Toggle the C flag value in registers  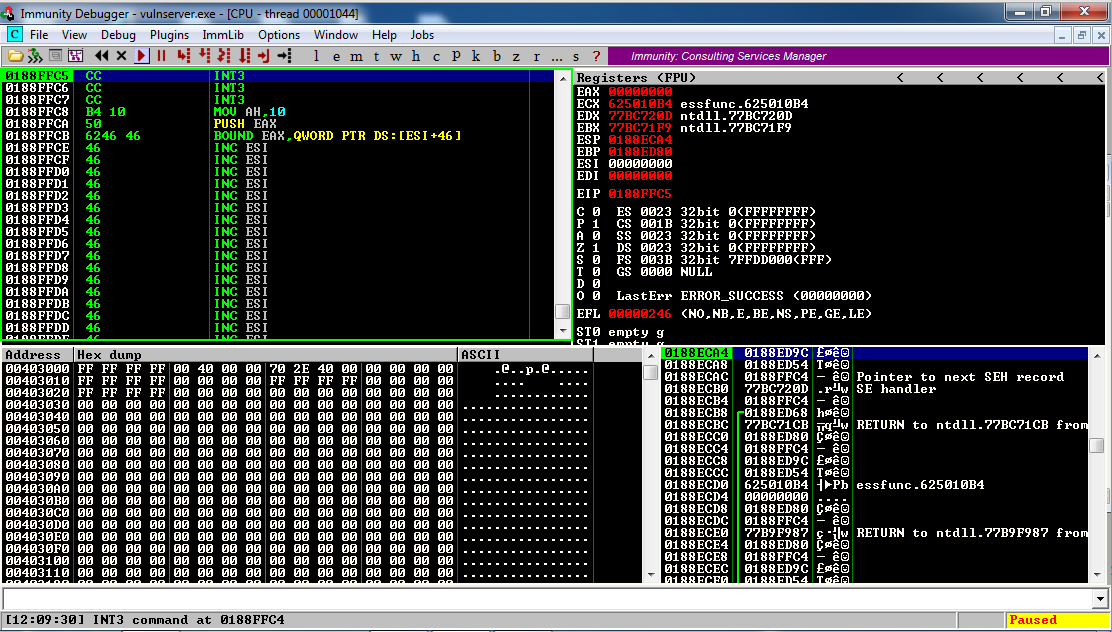pyautogui.click(x=594, y=211)
